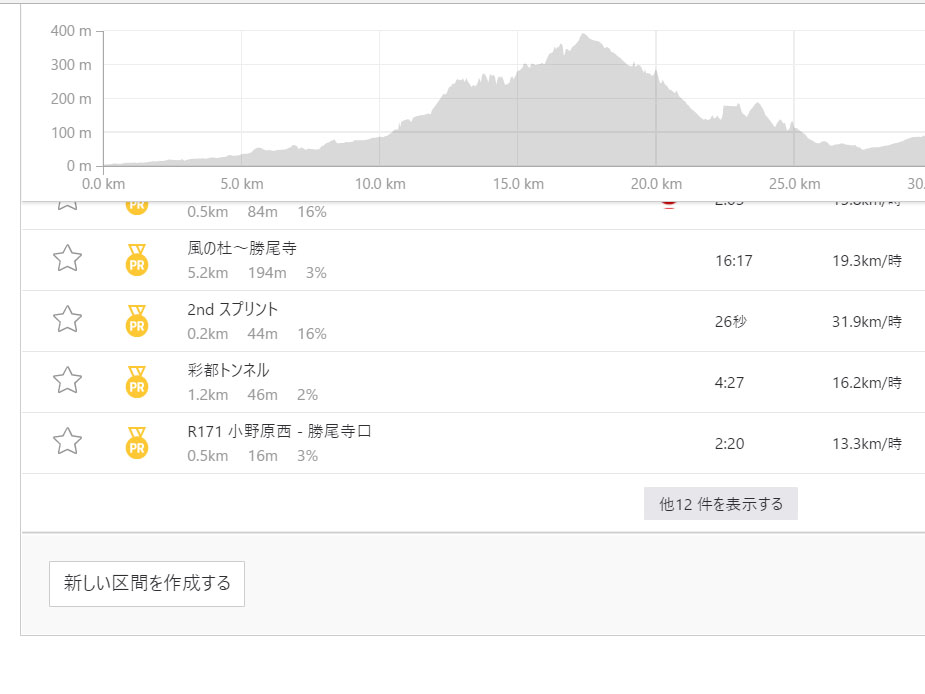Star the R171 小野原西 - 勝尾寺口 segment
Viewport: 925px width, 694px height.
point(67,441)
